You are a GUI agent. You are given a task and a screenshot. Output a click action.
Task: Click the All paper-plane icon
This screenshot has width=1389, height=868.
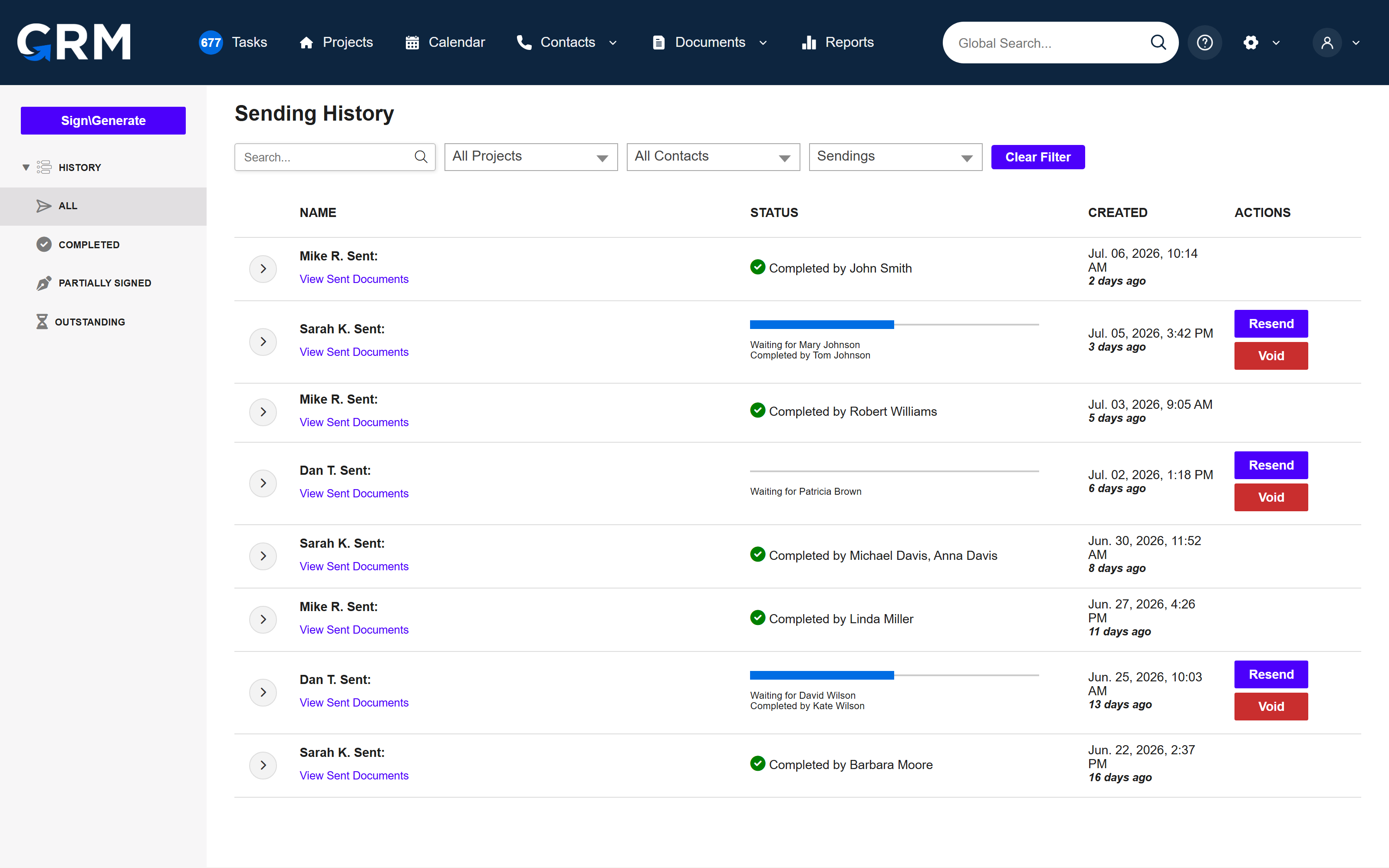click(x=44, y=206)
